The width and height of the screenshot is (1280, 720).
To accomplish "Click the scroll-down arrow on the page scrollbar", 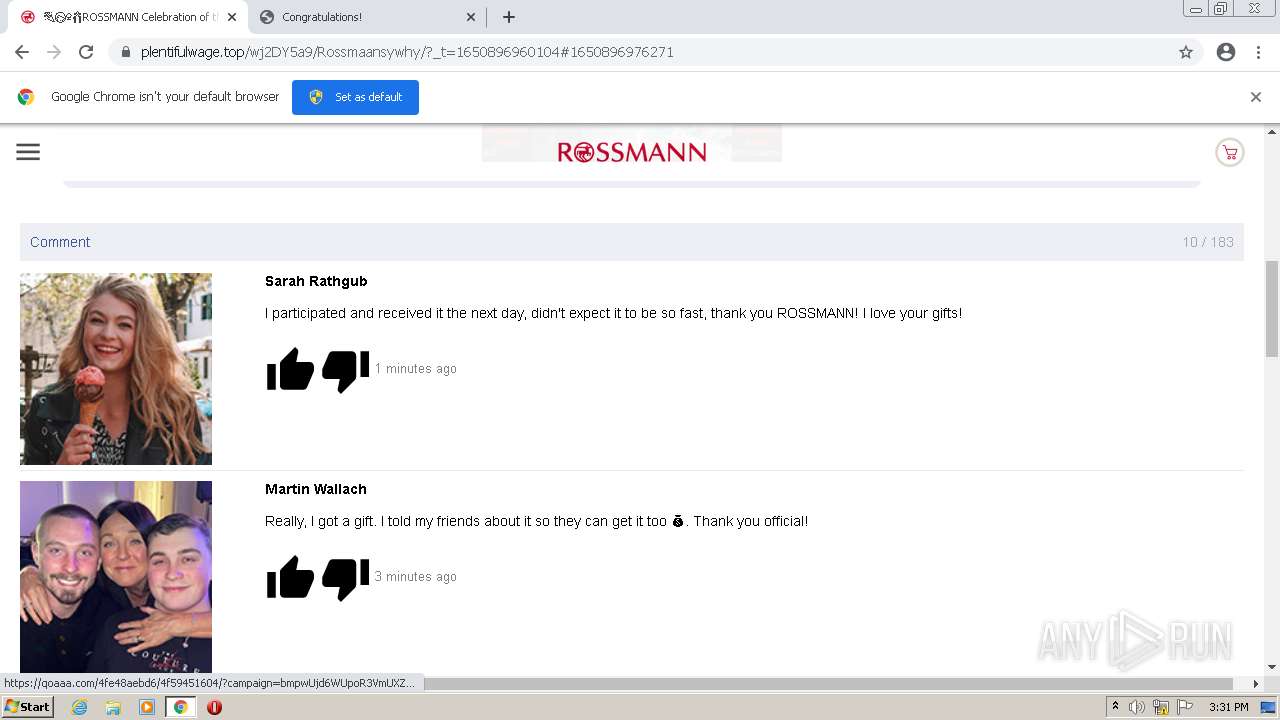I will (1272, 667).
